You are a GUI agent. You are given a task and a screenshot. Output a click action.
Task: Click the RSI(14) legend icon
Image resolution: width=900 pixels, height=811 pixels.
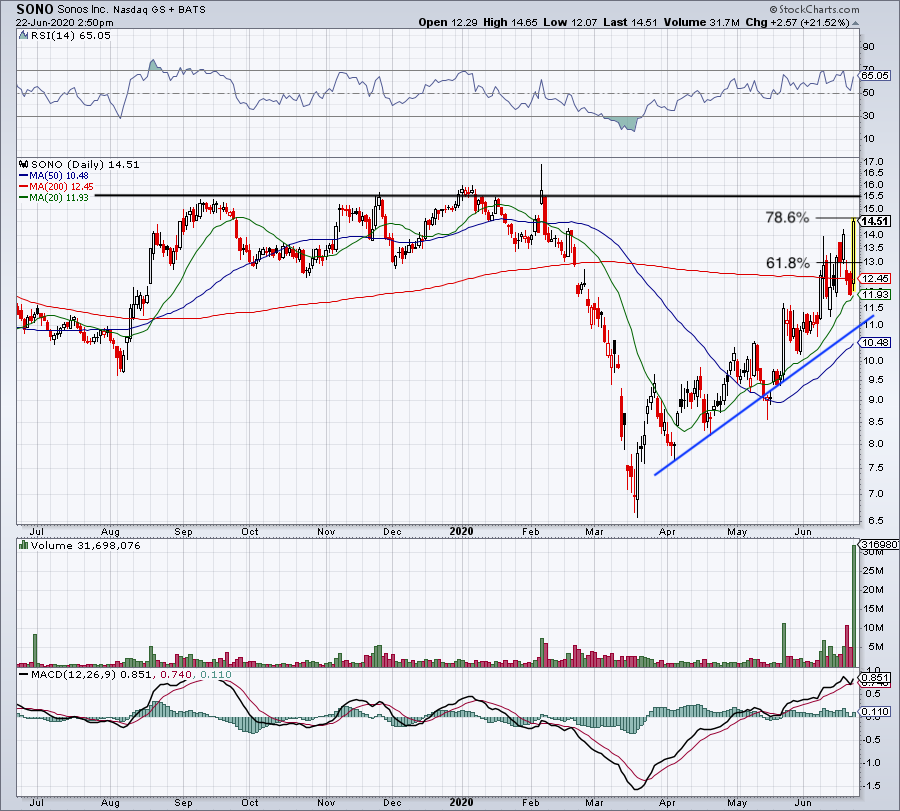coord(23,36)
